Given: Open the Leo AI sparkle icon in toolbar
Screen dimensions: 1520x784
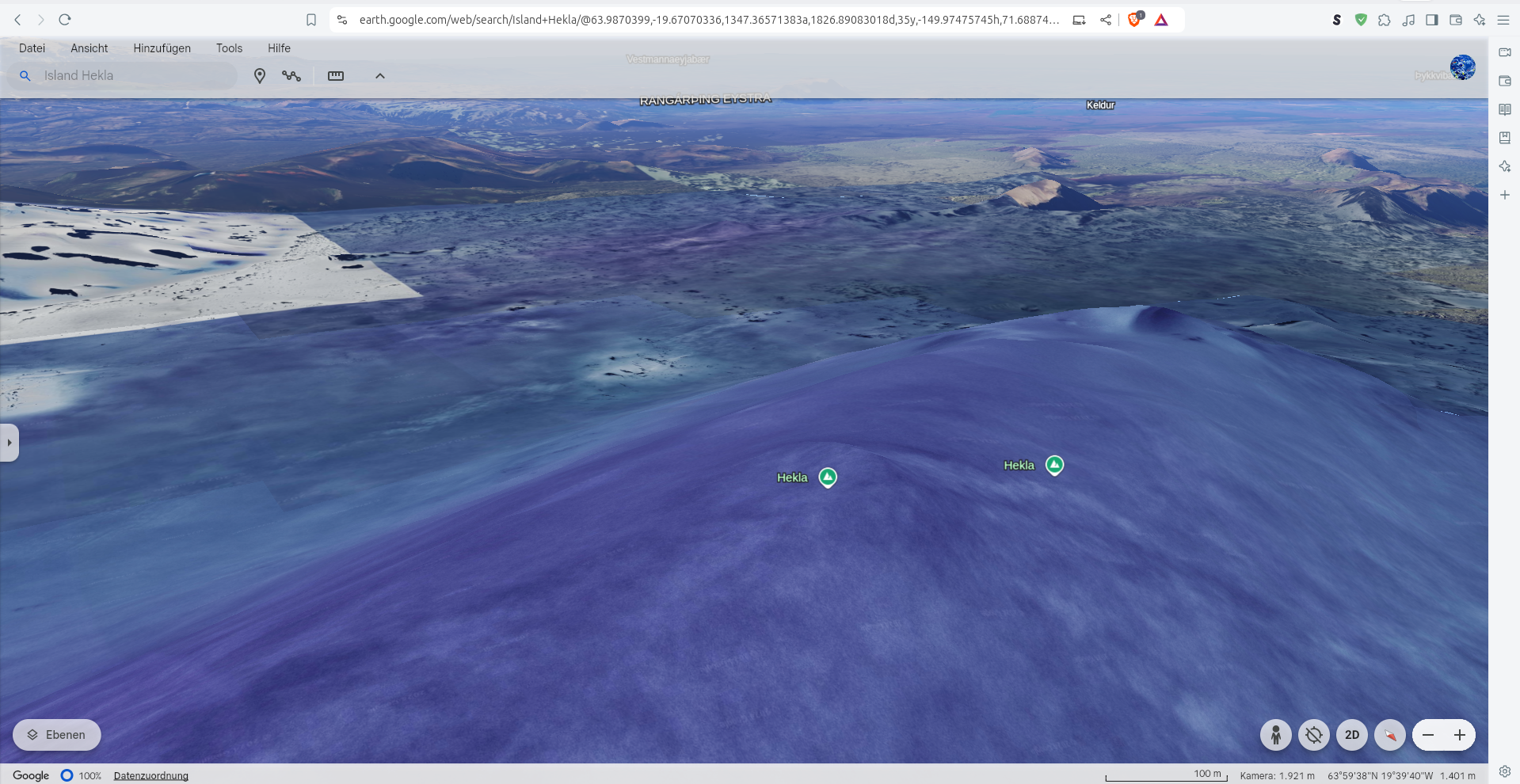Looking at the screenshot, I should tap(1480, 20).
